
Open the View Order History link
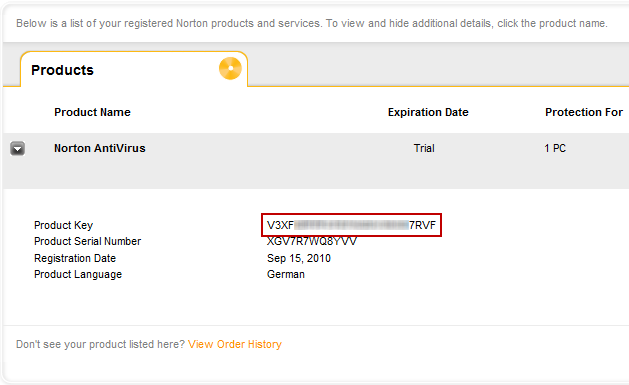click(235, 344)
